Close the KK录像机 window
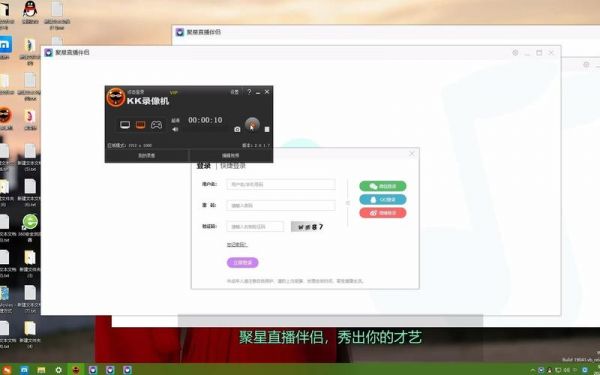 [267, 92]
